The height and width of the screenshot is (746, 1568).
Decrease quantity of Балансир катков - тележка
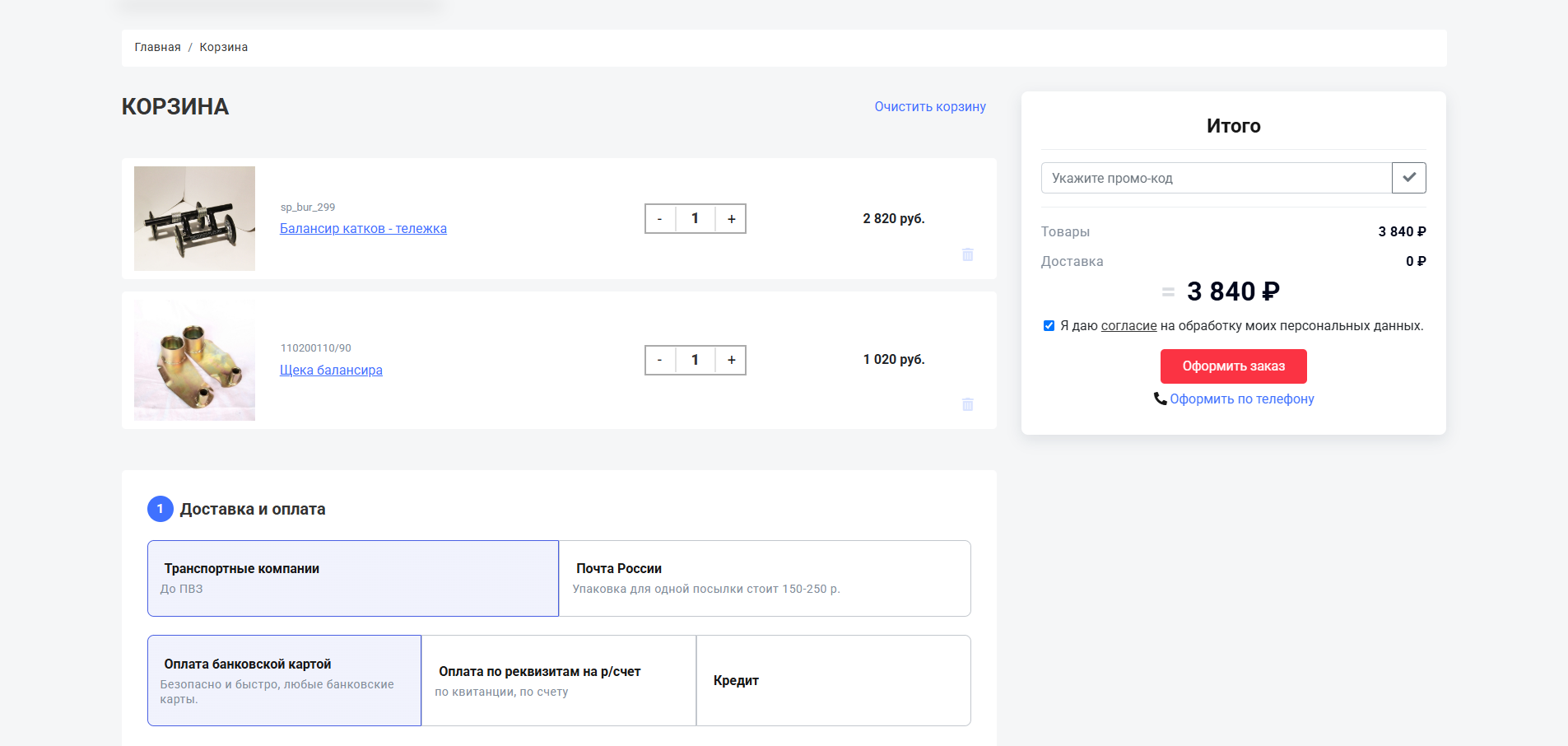[660, 219]
